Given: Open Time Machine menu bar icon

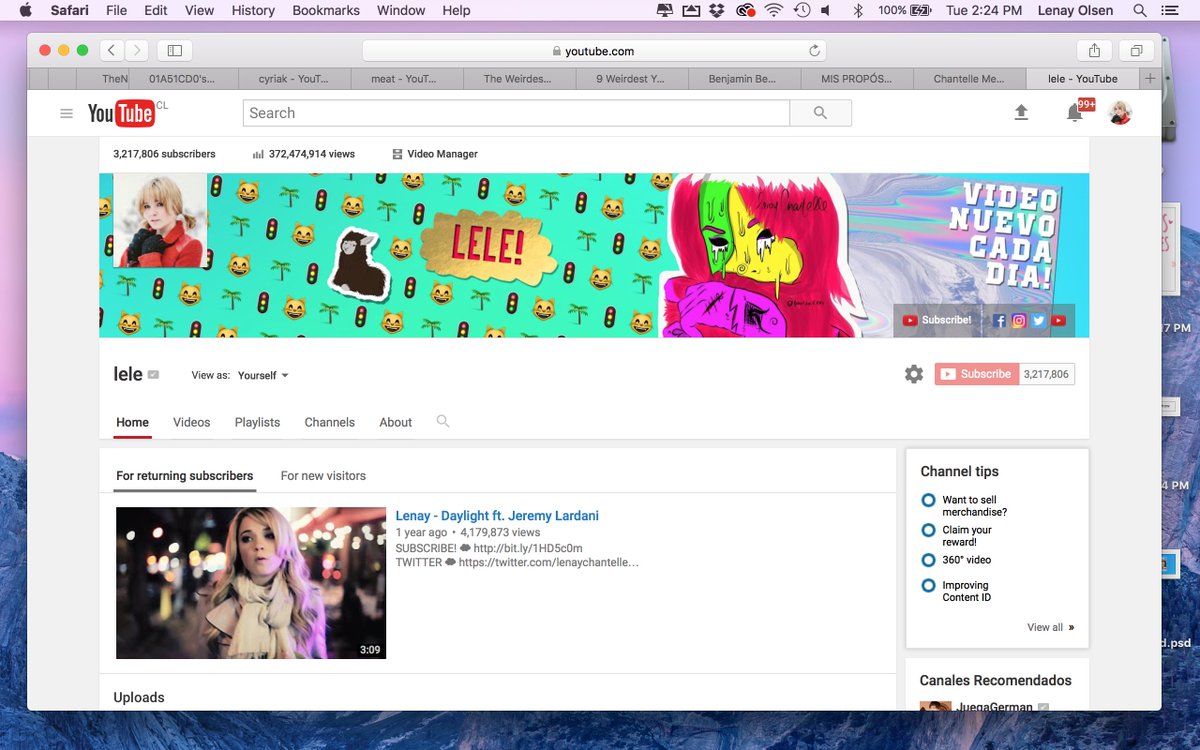Looking at the screenshot, I should pos(801,10).
